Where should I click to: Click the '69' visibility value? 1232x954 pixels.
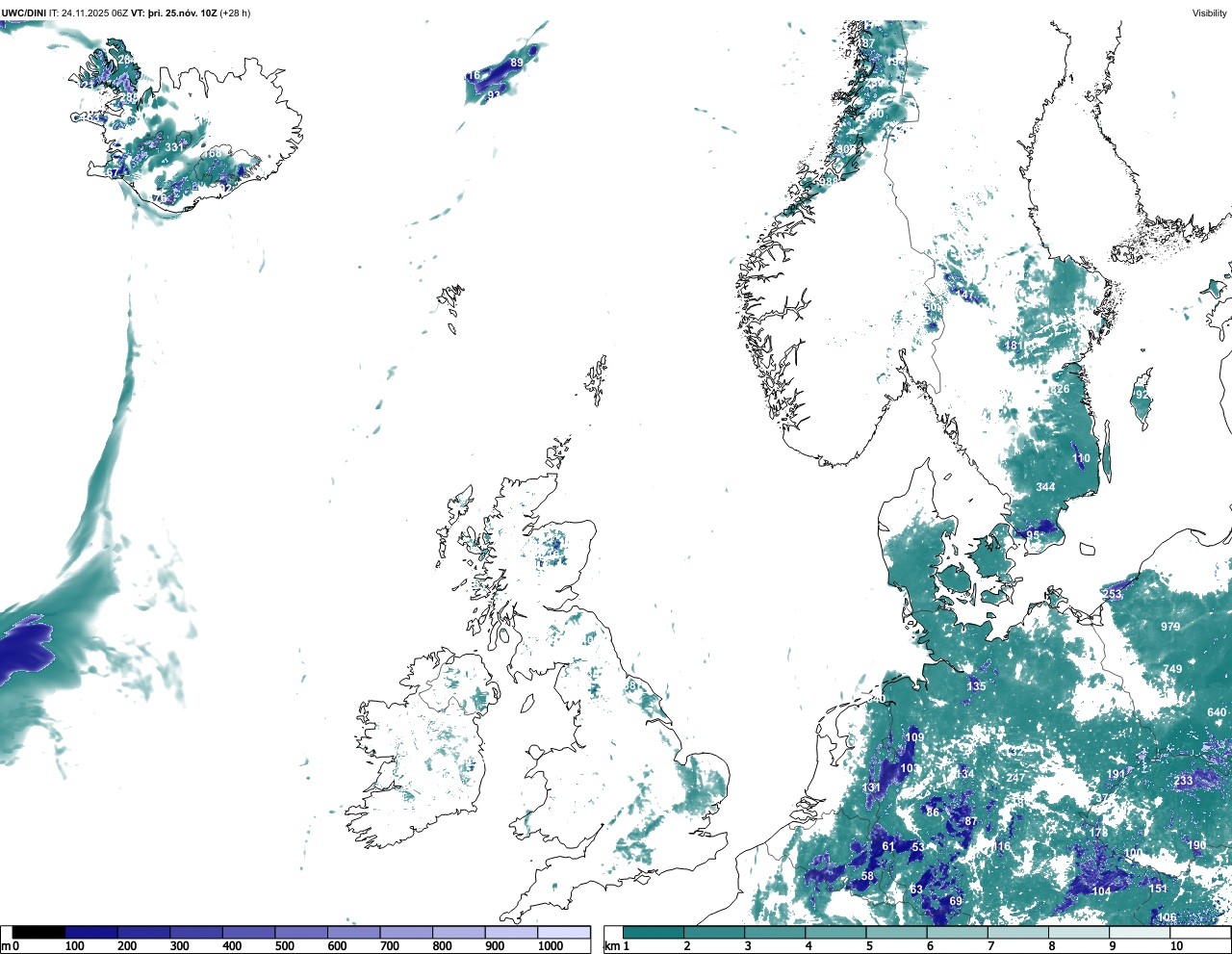pos(956,901)
